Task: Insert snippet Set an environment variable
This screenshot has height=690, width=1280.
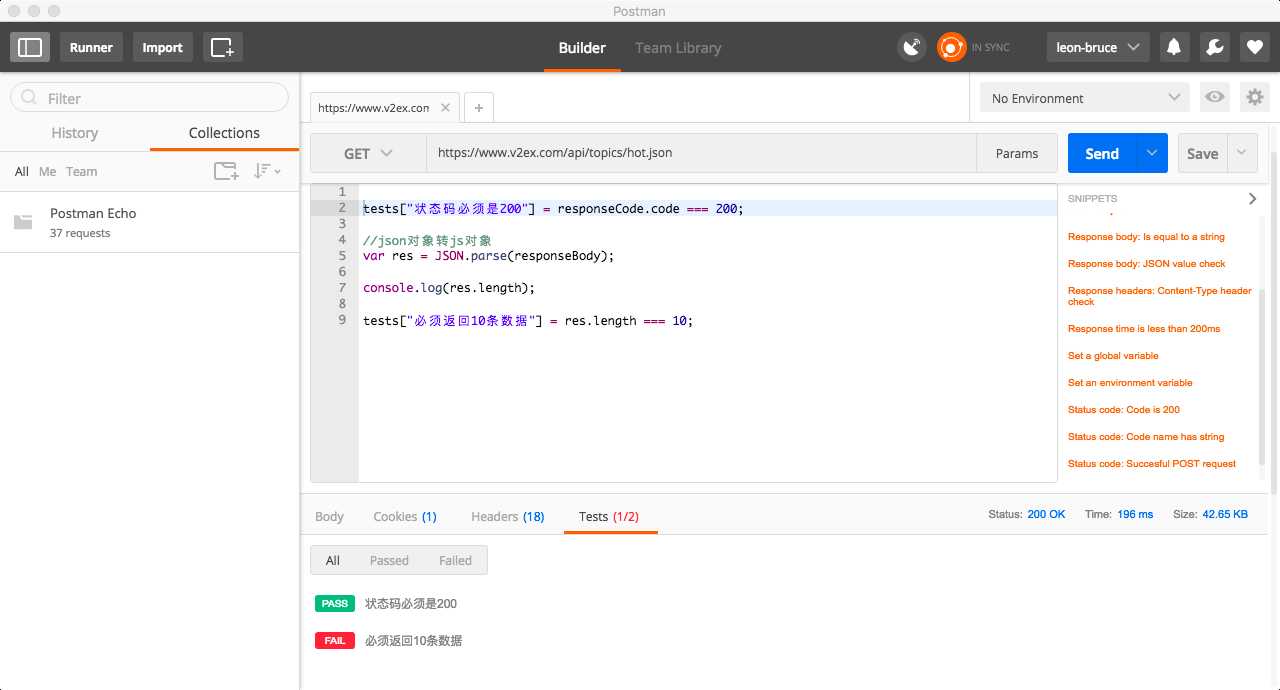Action: [x=1130, y=382]
